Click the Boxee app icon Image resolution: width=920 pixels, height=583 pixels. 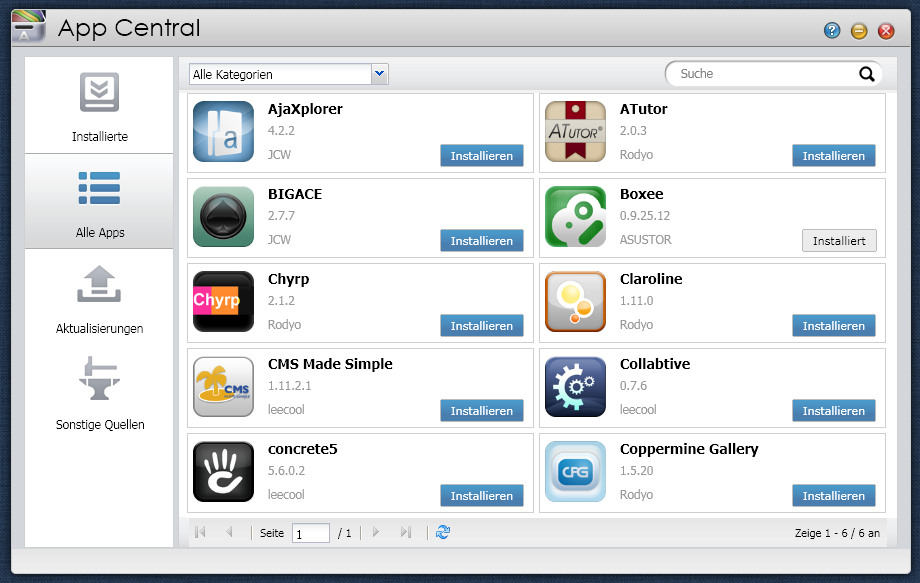click(575, 216)
